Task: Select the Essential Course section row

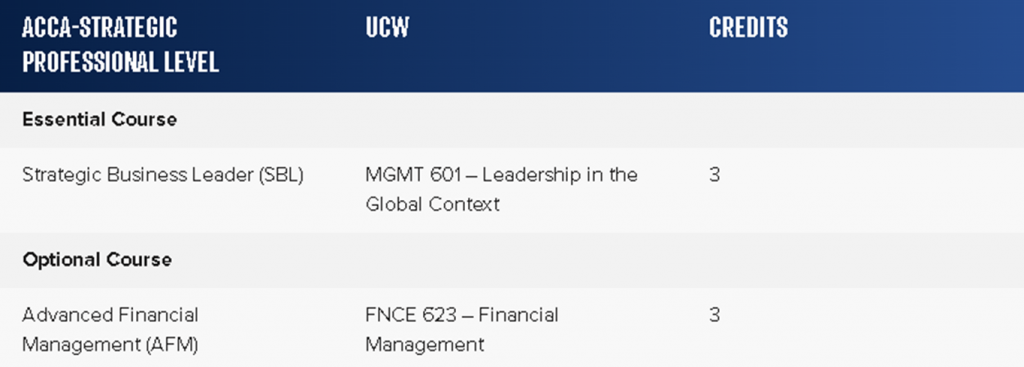Action: click(512, 120)
